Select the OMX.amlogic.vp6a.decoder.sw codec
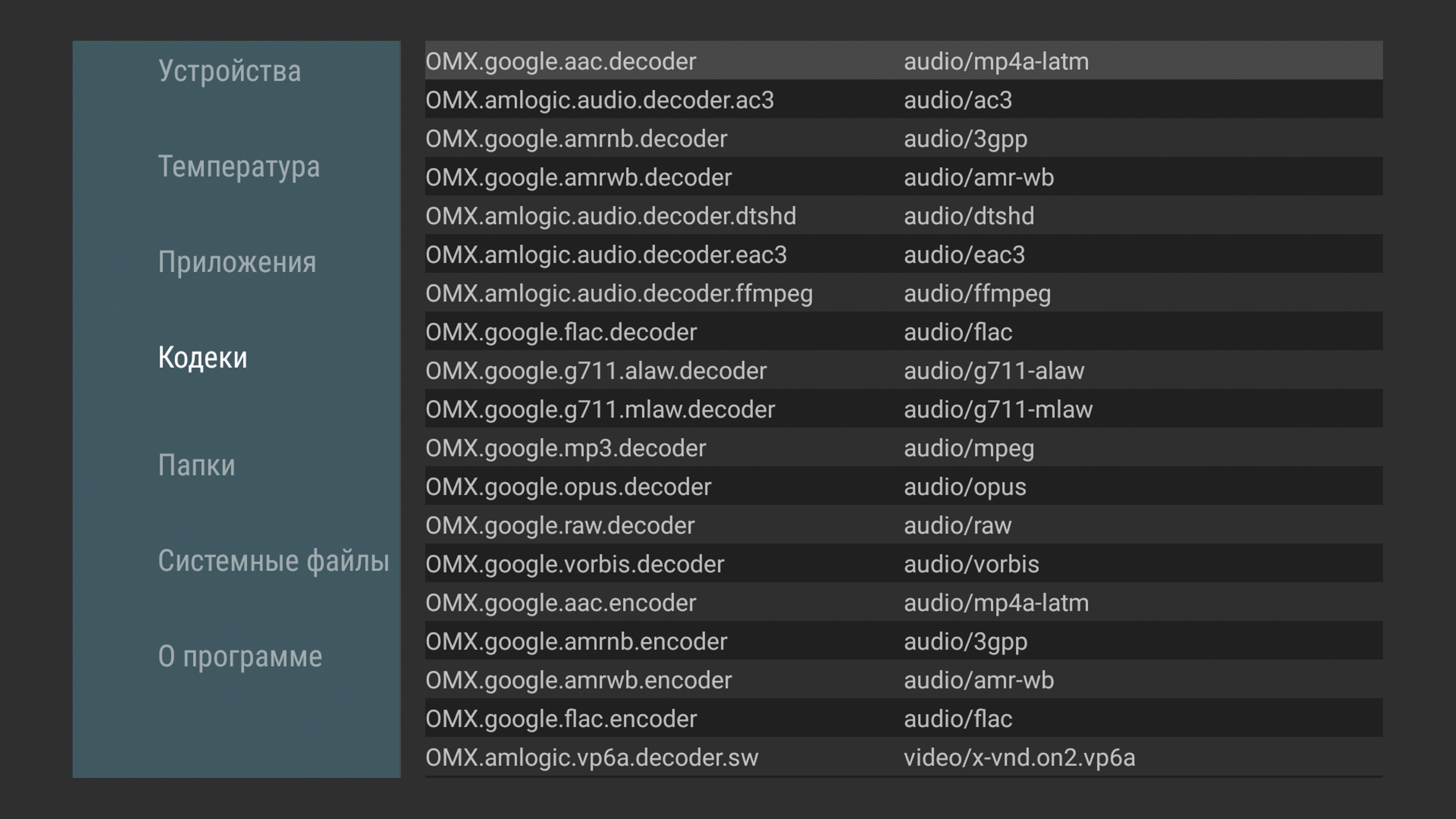The image size is (1456, 819). click(x=903, y=758)
